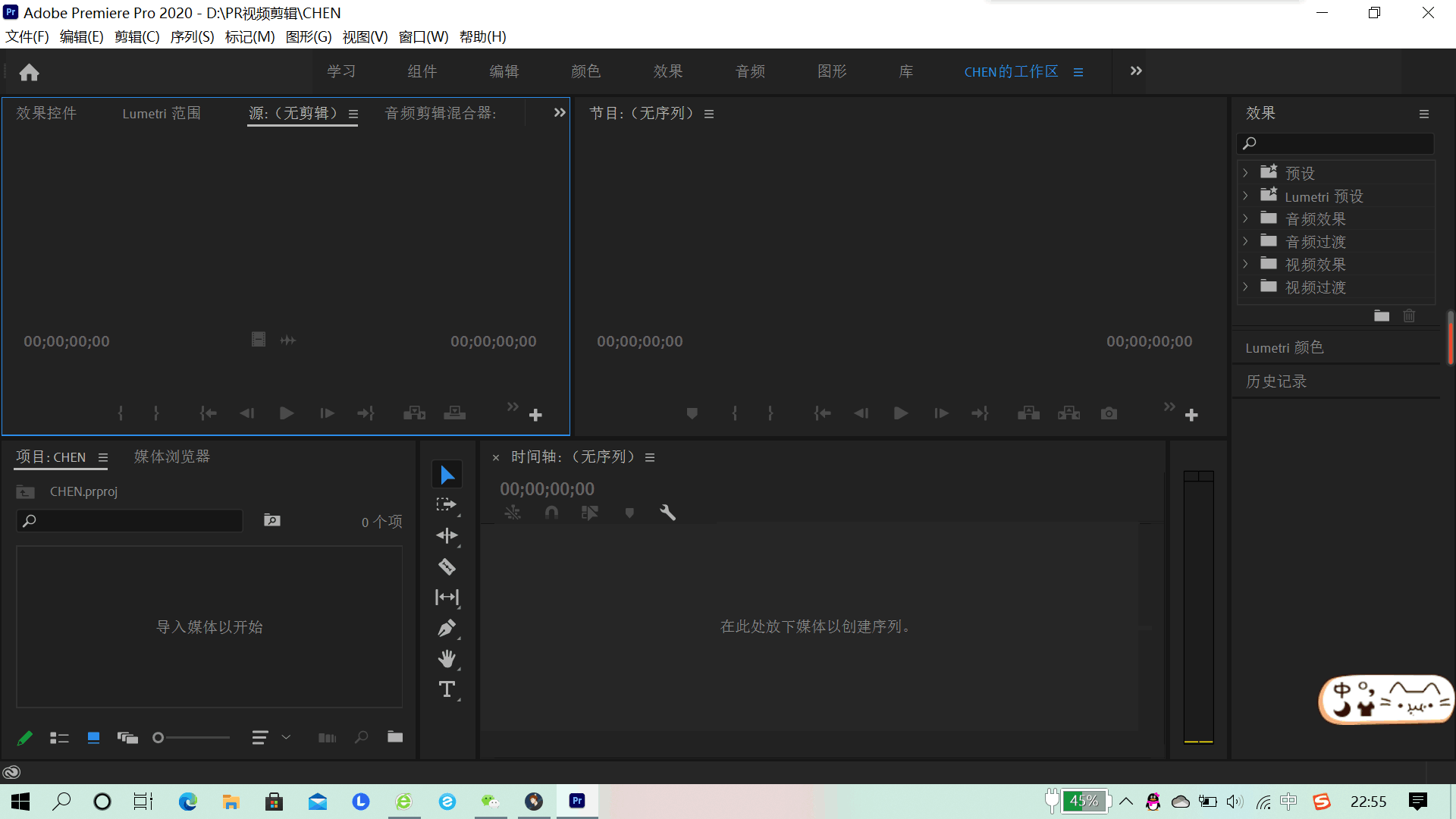Click Export Frame camera icon in Program monitor
The image size is (1456, 819).
(x=1109, y=413)
